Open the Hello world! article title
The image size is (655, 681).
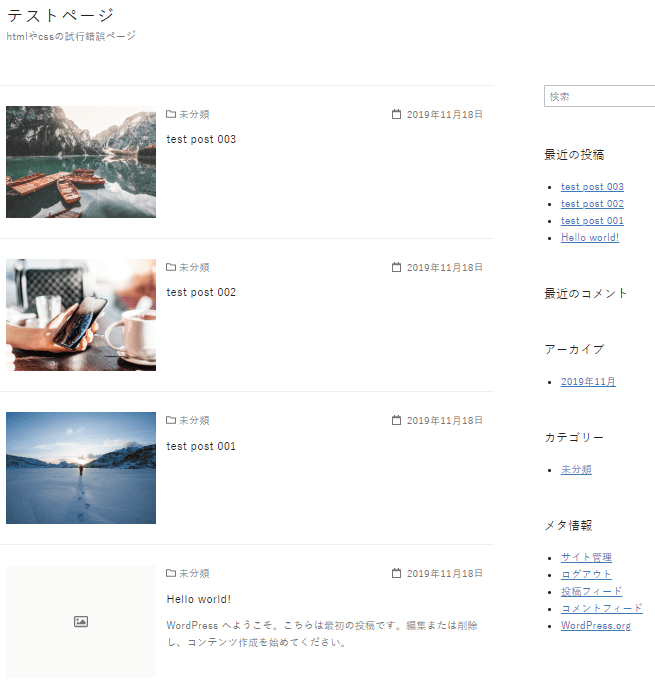click(198, 599)
